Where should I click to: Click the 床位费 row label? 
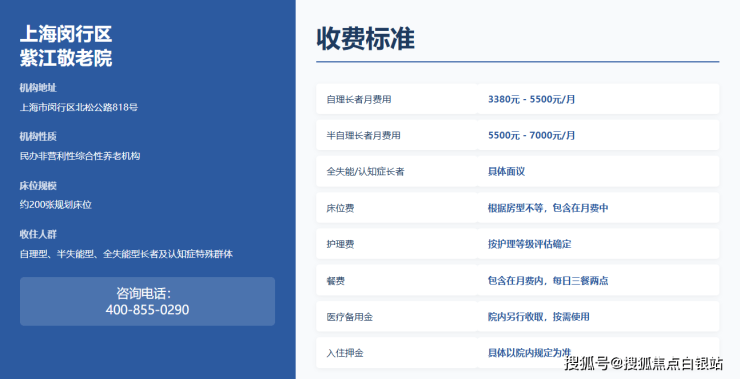pos(340,208)
